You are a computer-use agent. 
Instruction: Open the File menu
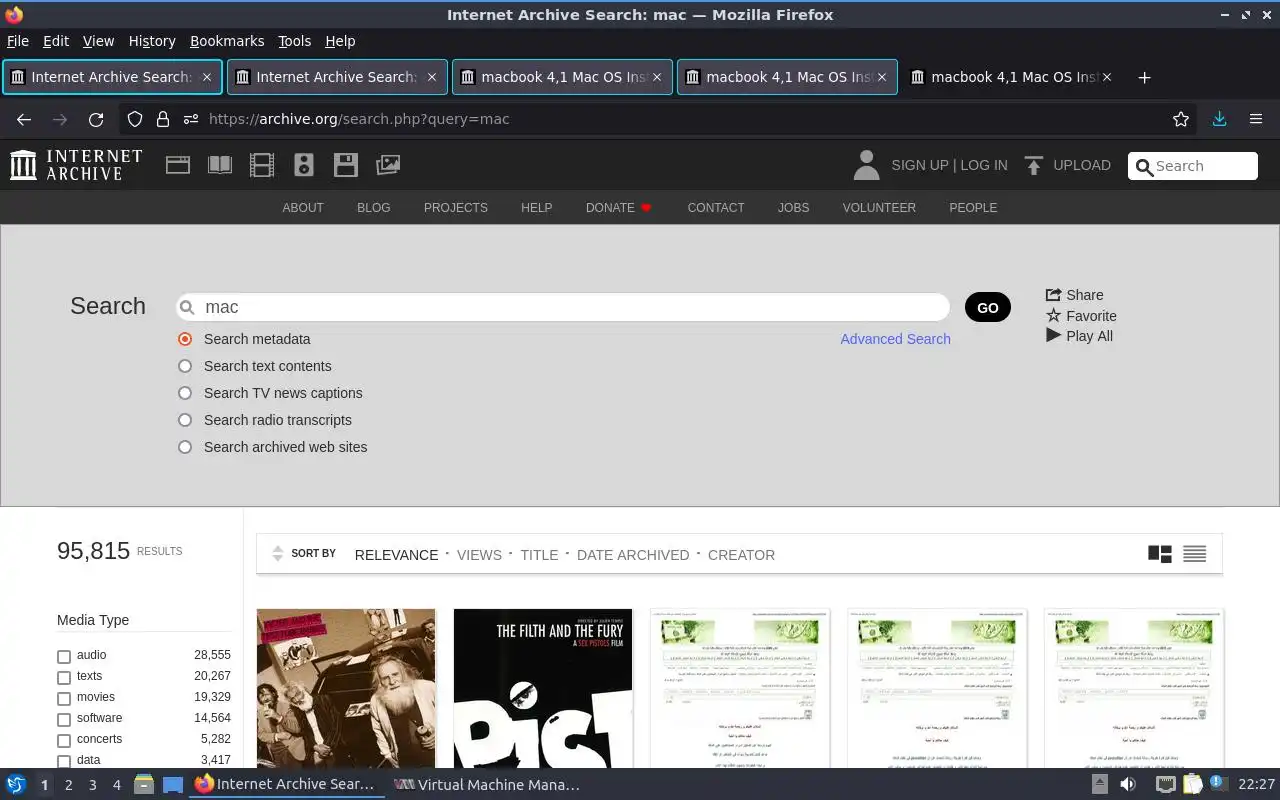coord(18,41)
